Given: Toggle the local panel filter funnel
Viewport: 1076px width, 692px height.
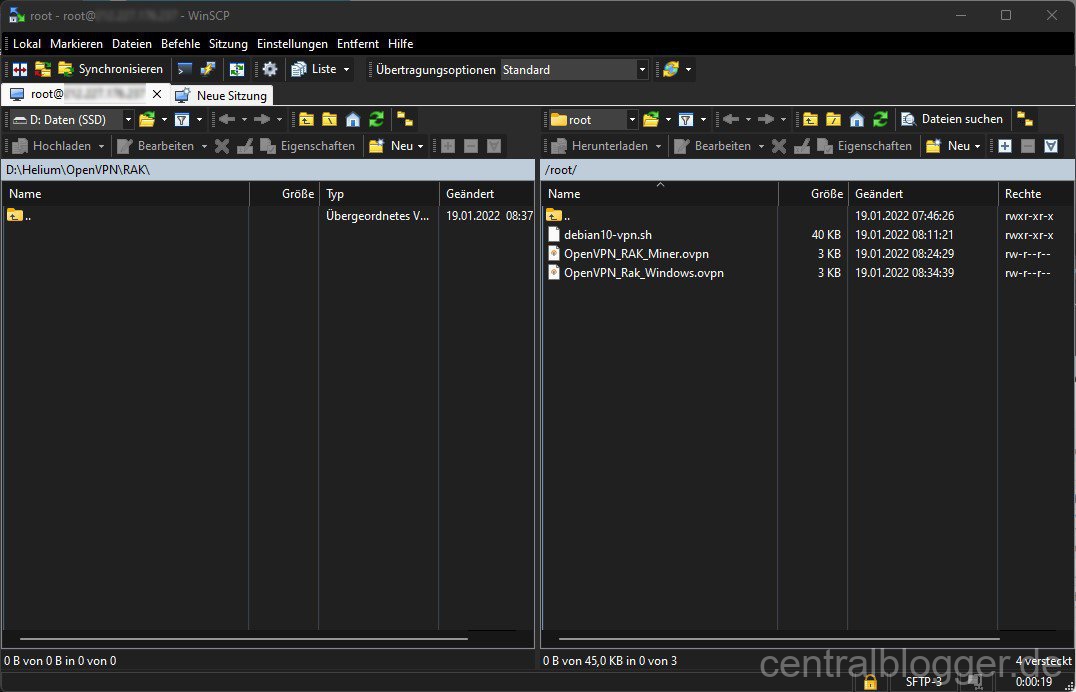Looking at the screenshot, I should (x=180, y=119).
